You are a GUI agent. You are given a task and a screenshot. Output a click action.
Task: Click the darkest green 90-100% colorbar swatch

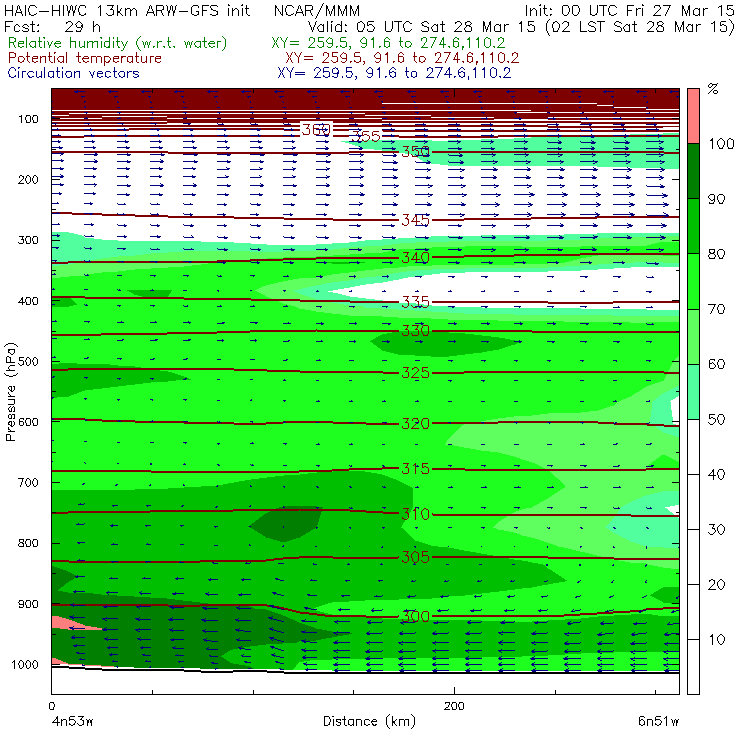[x=693, y=171]
